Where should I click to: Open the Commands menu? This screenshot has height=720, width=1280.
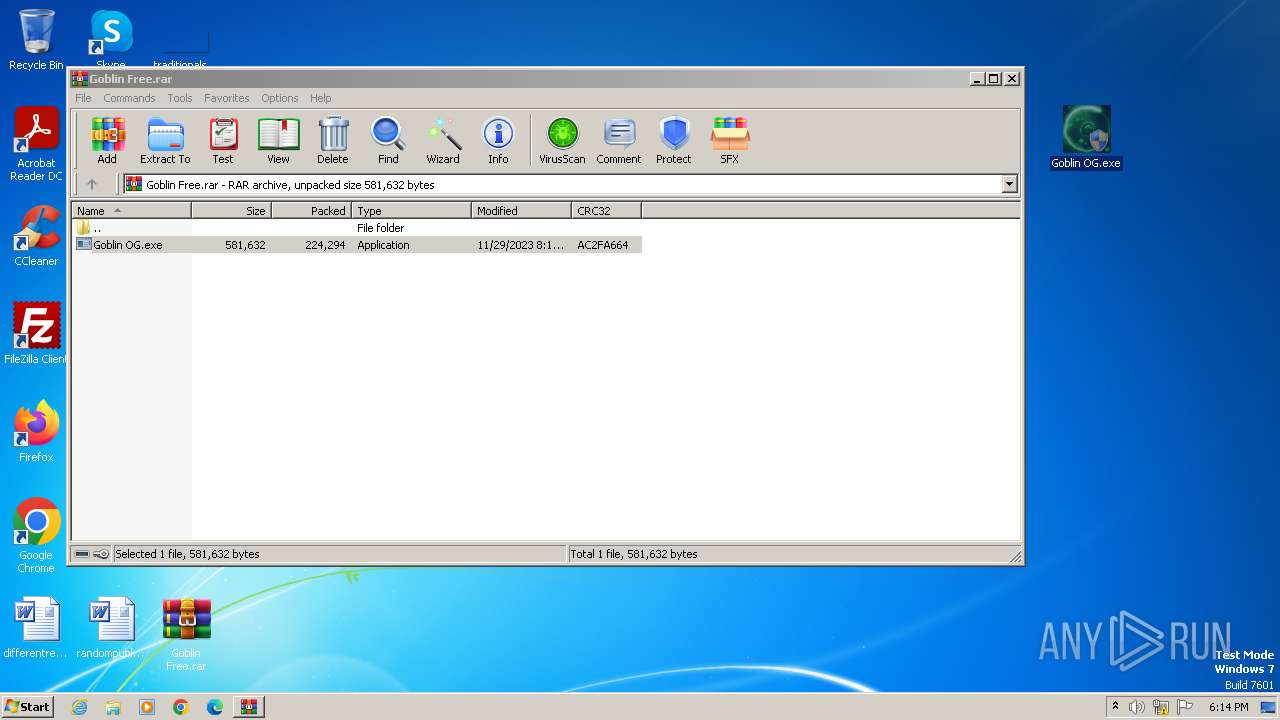tap(129, 98)
